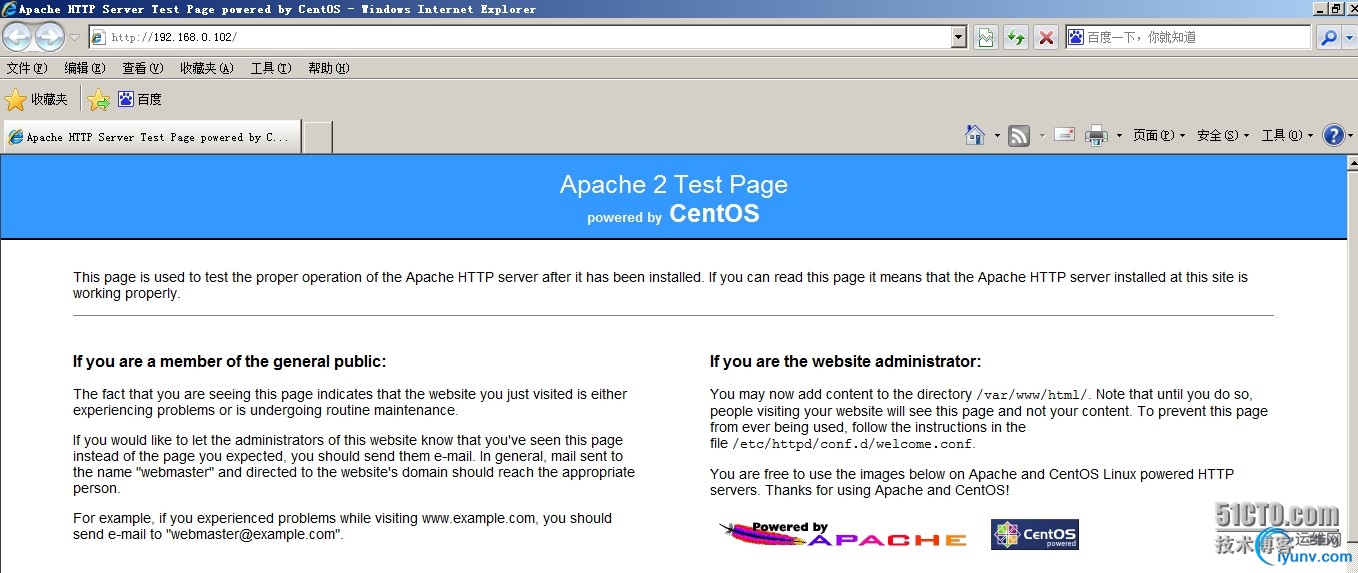Viewport: 1358px width, 573px height.
Task: Open the search provider dropdown arrow
Action: [x=1349, y=37]
